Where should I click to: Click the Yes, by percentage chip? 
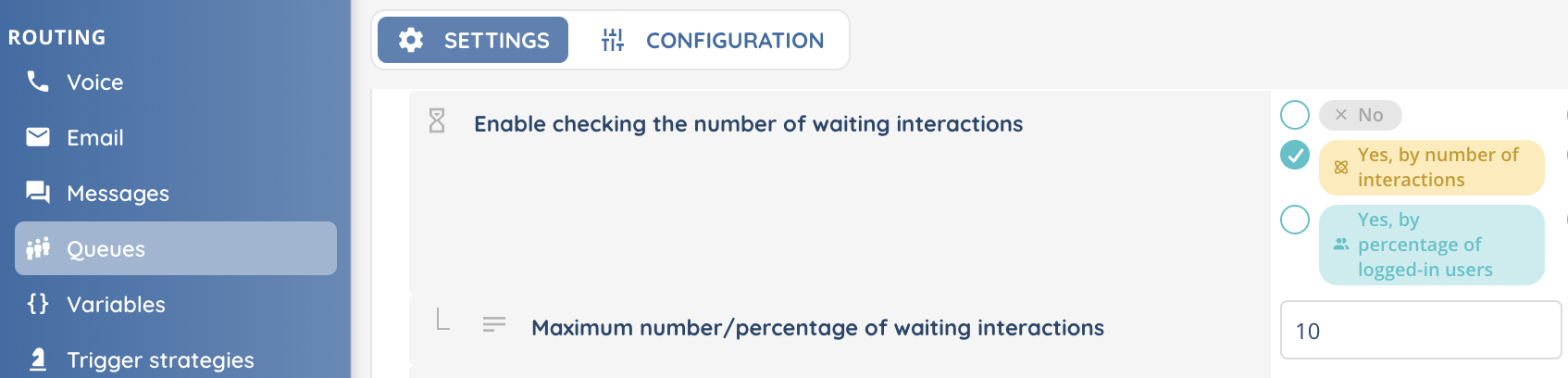pyautogui.click(x=1431, y=245)
